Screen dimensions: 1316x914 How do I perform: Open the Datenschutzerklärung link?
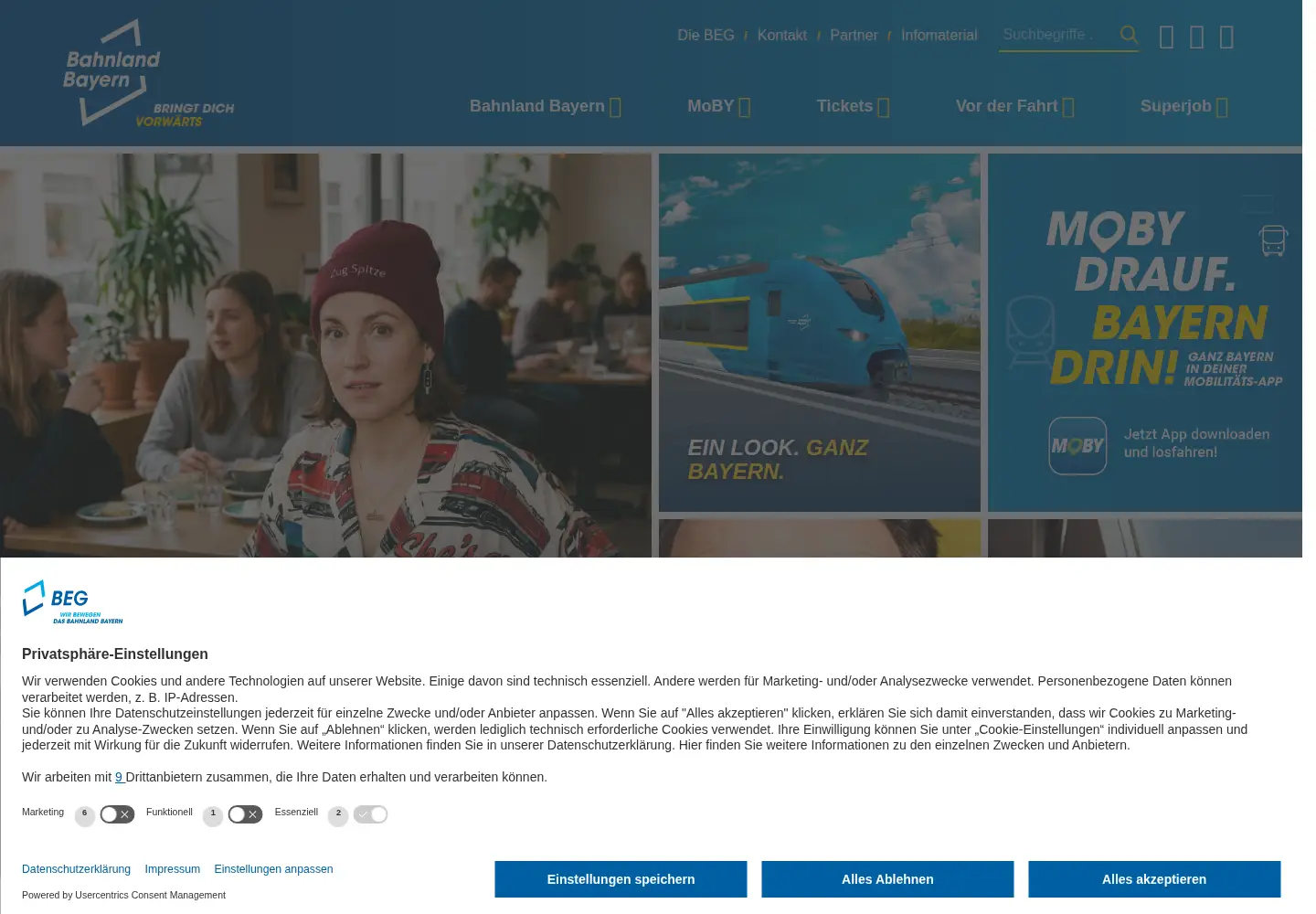(x=76, y=869)
